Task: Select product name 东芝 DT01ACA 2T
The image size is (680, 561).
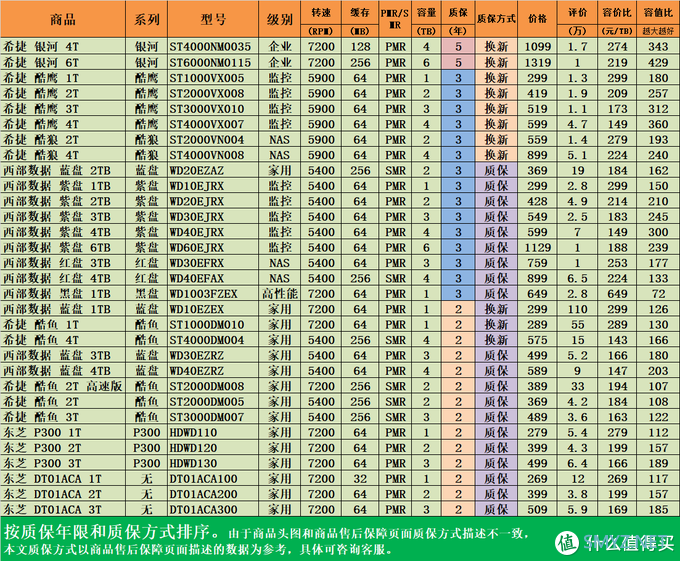Action: pyautogui.click(x=52, y=494)
